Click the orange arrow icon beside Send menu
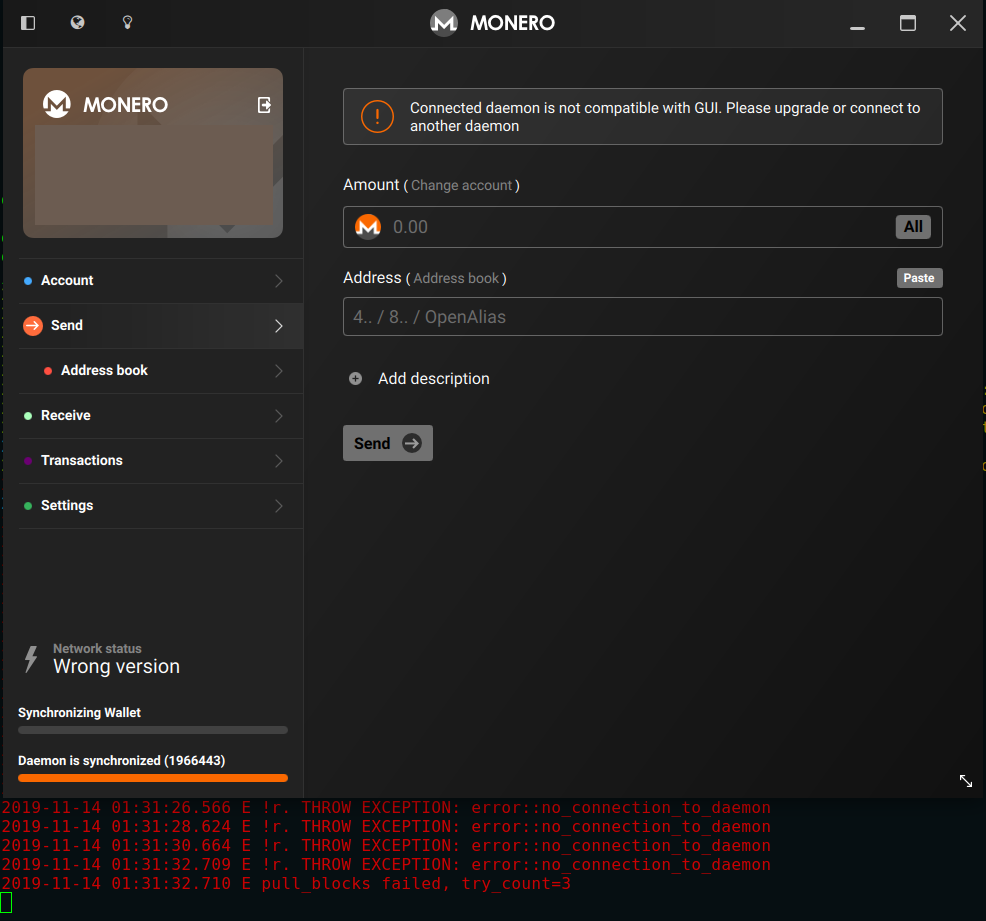 (x=33, y=326)
